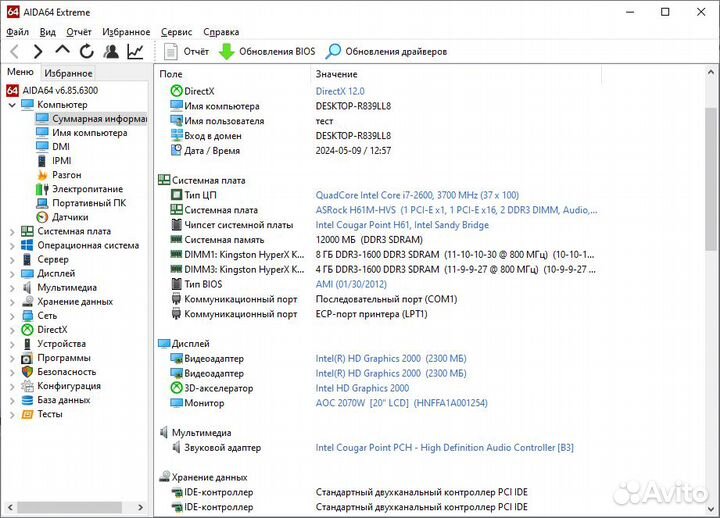
Task: Click Обновления BIOS green arrow button
Action: pos(267,51)
